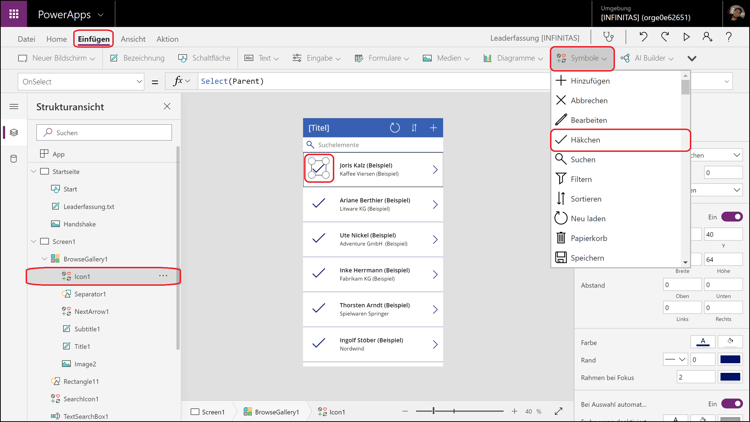Collapse the Startseite tree node
The height and width of the screenshot is (422, 750).
[x=34, y=172]
